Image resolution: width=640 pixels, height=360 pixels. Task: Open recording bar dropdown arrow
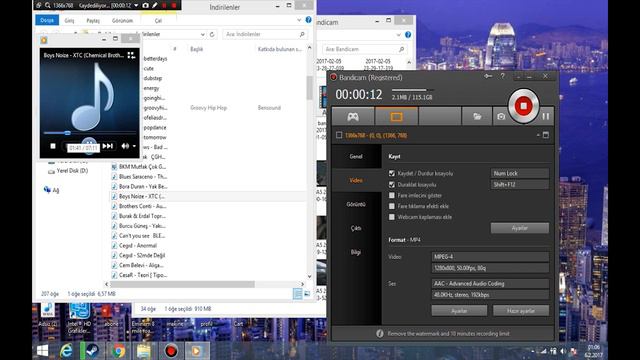[136, 5]
